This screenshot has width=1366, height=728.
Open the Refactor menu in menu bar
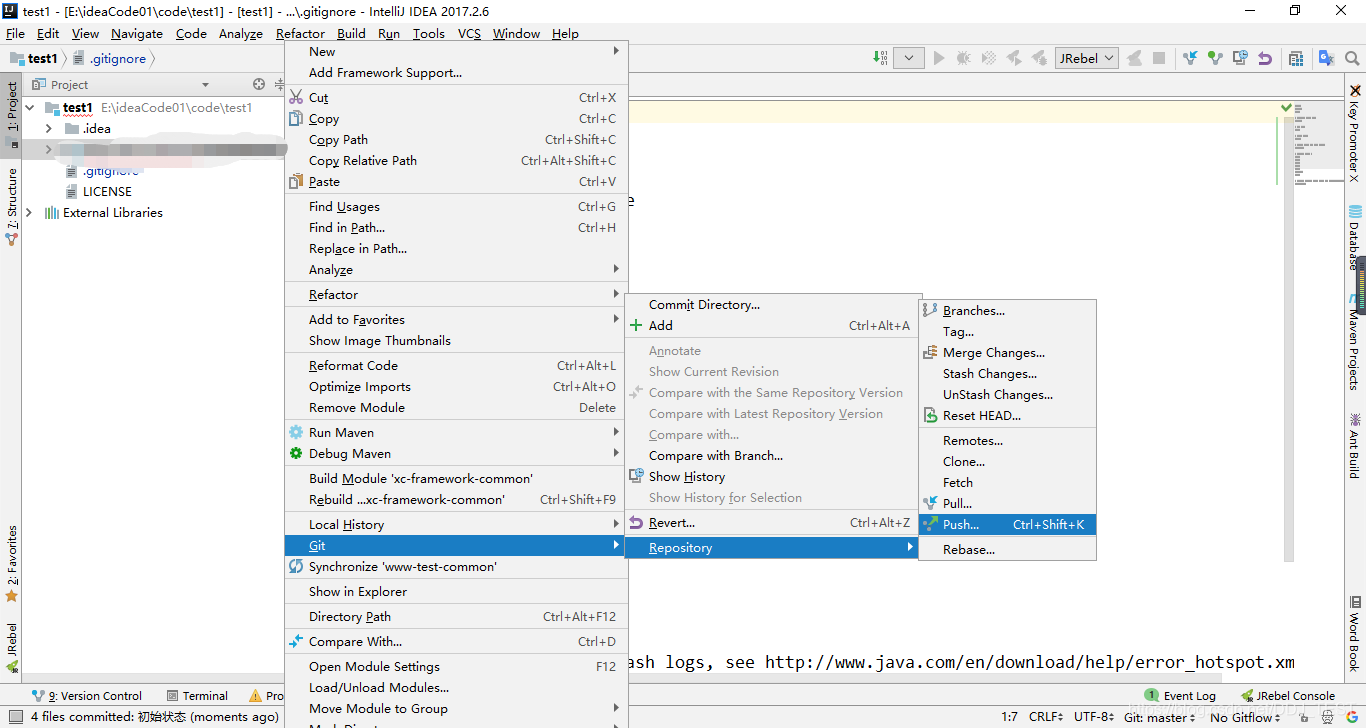[x=300, y=33]
